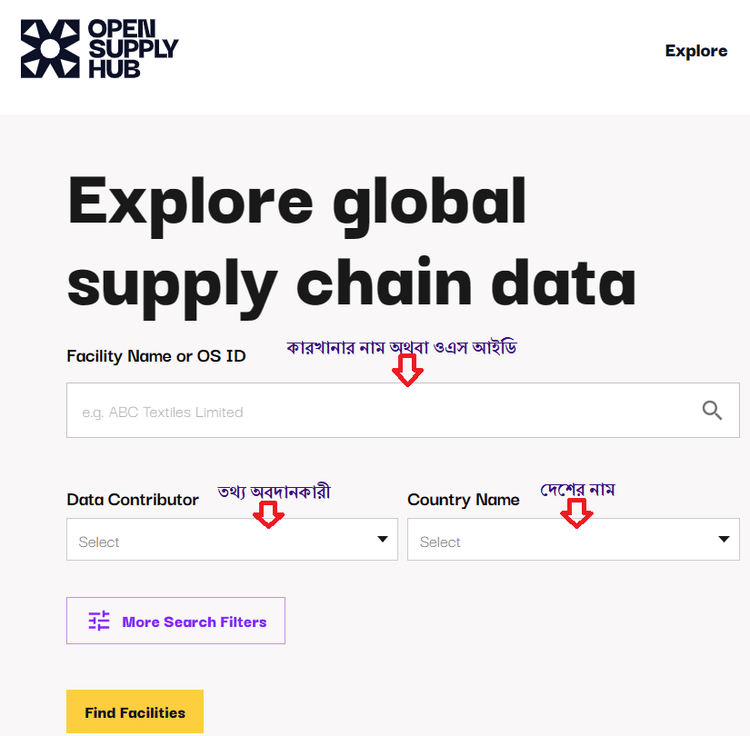750x736 pixels.
Task: Click the Explore global supply chain data heading
Action: [350, 240]
